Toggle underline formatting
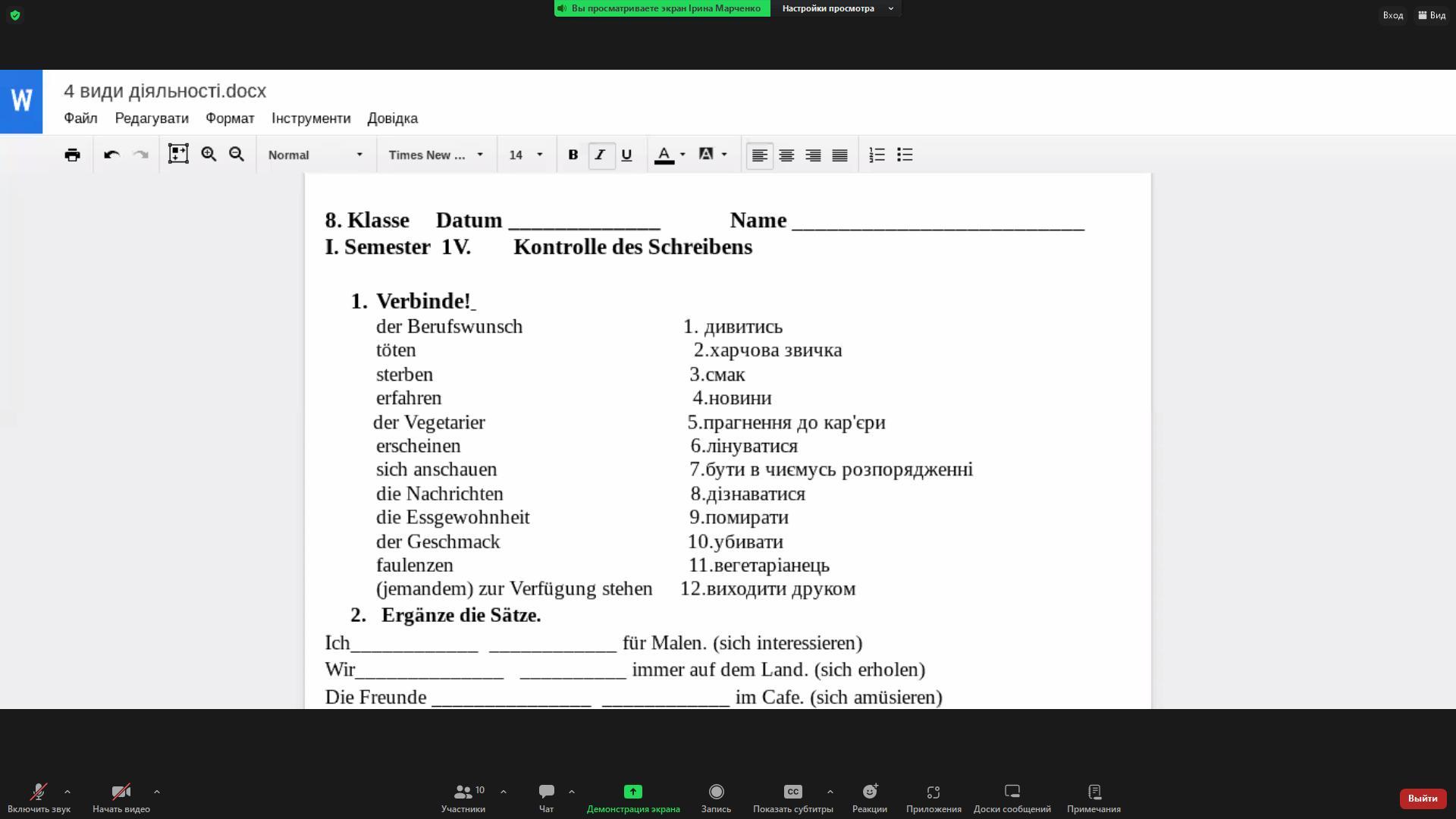Viewport: 1456px width, 819px height. pos(626,155)
